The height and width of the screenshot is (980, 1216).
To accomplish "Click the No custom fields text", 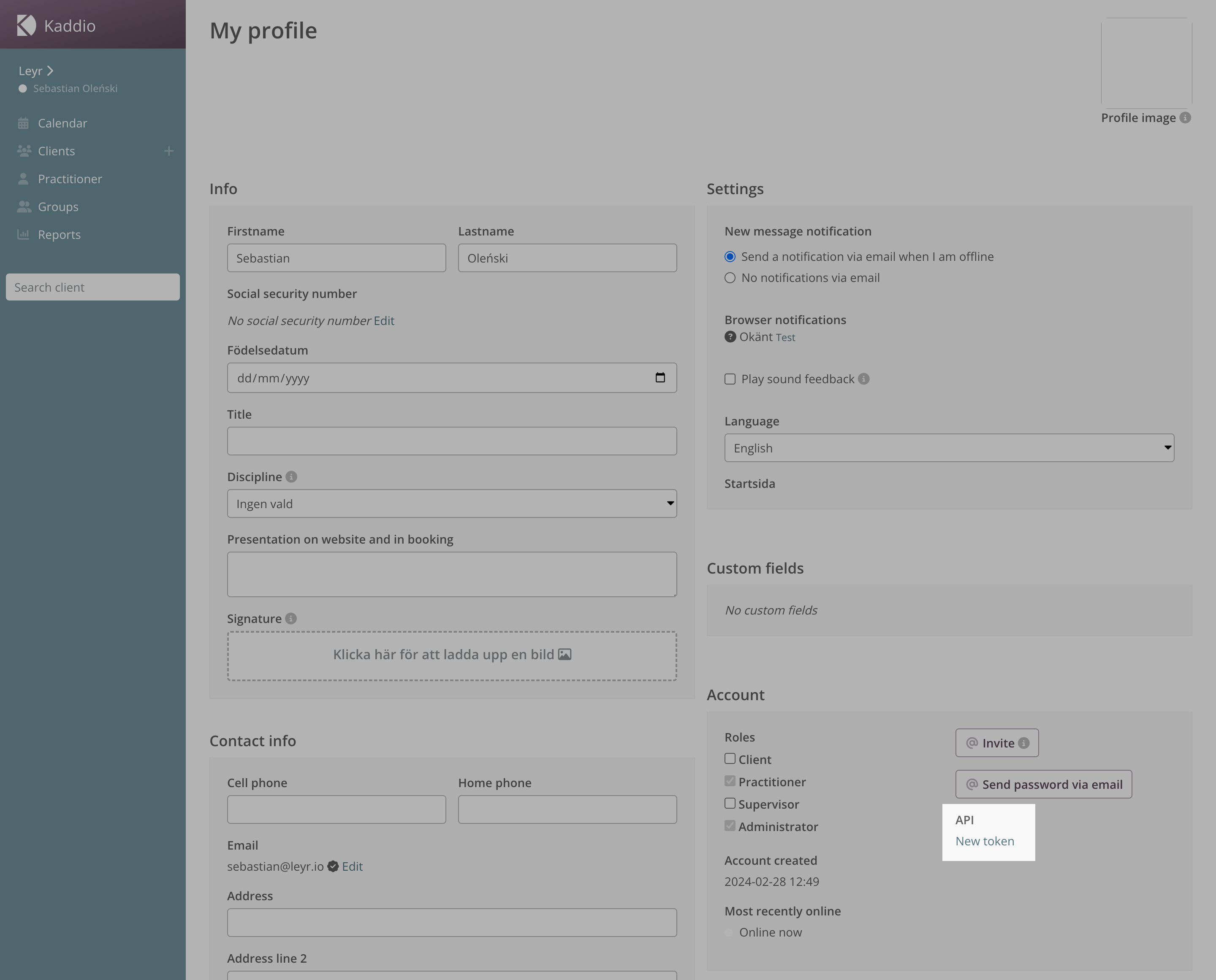I will [771, 610].
